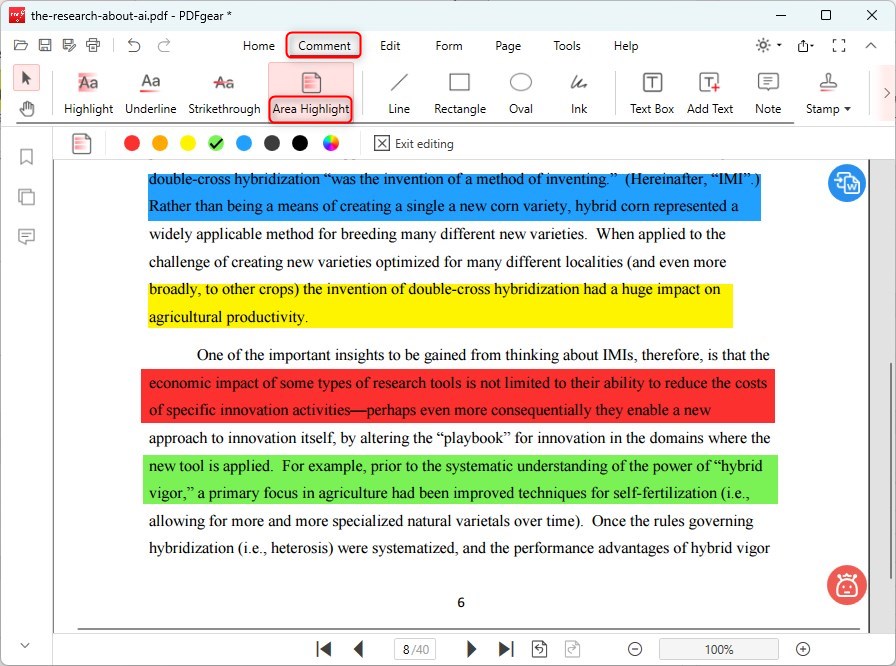Go to the Form tab
This screenshot has height=666, width=896.
coord(449,46)
